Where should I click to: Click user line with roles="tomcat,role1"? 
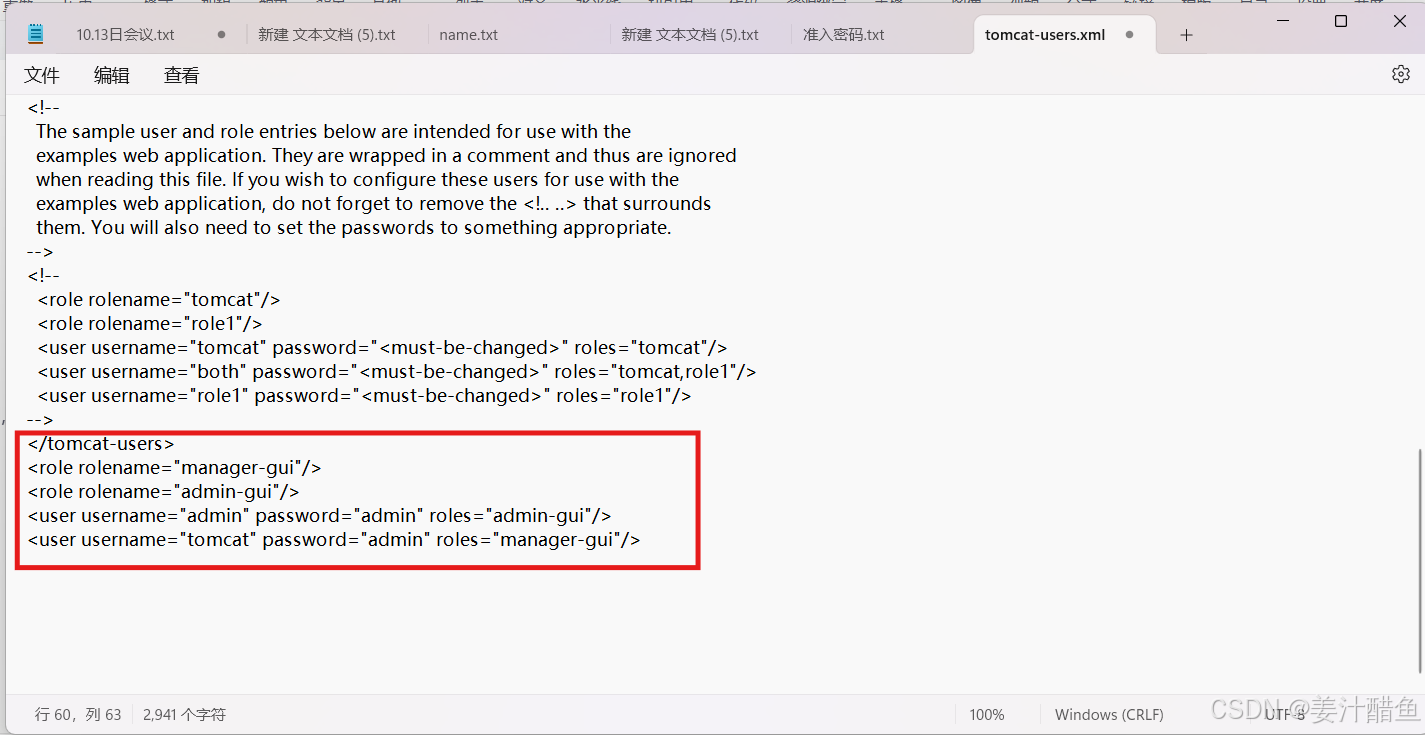(x=397, y=372)
